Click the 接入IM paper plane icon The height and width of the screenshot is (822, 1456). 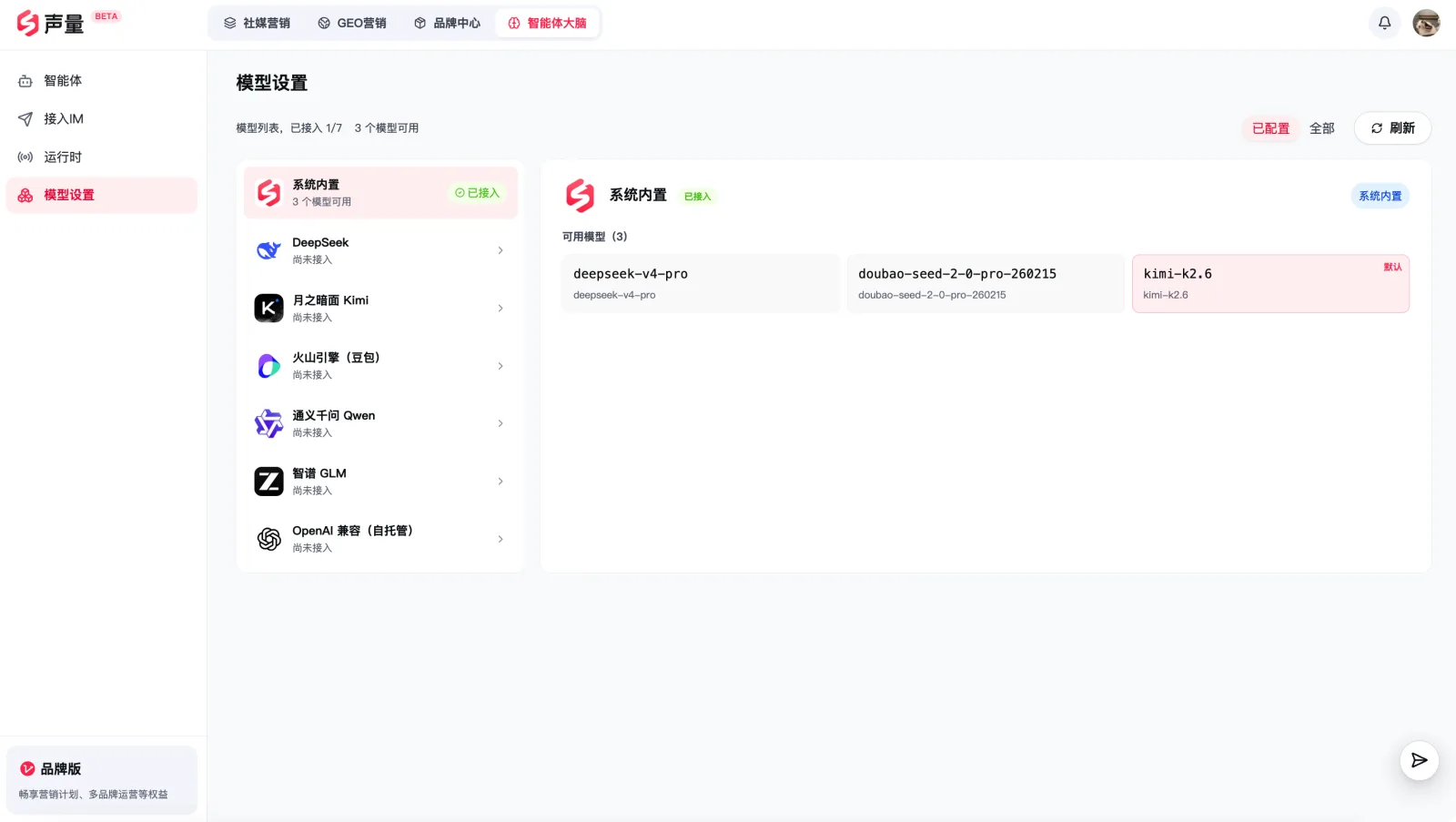point(25,119)
